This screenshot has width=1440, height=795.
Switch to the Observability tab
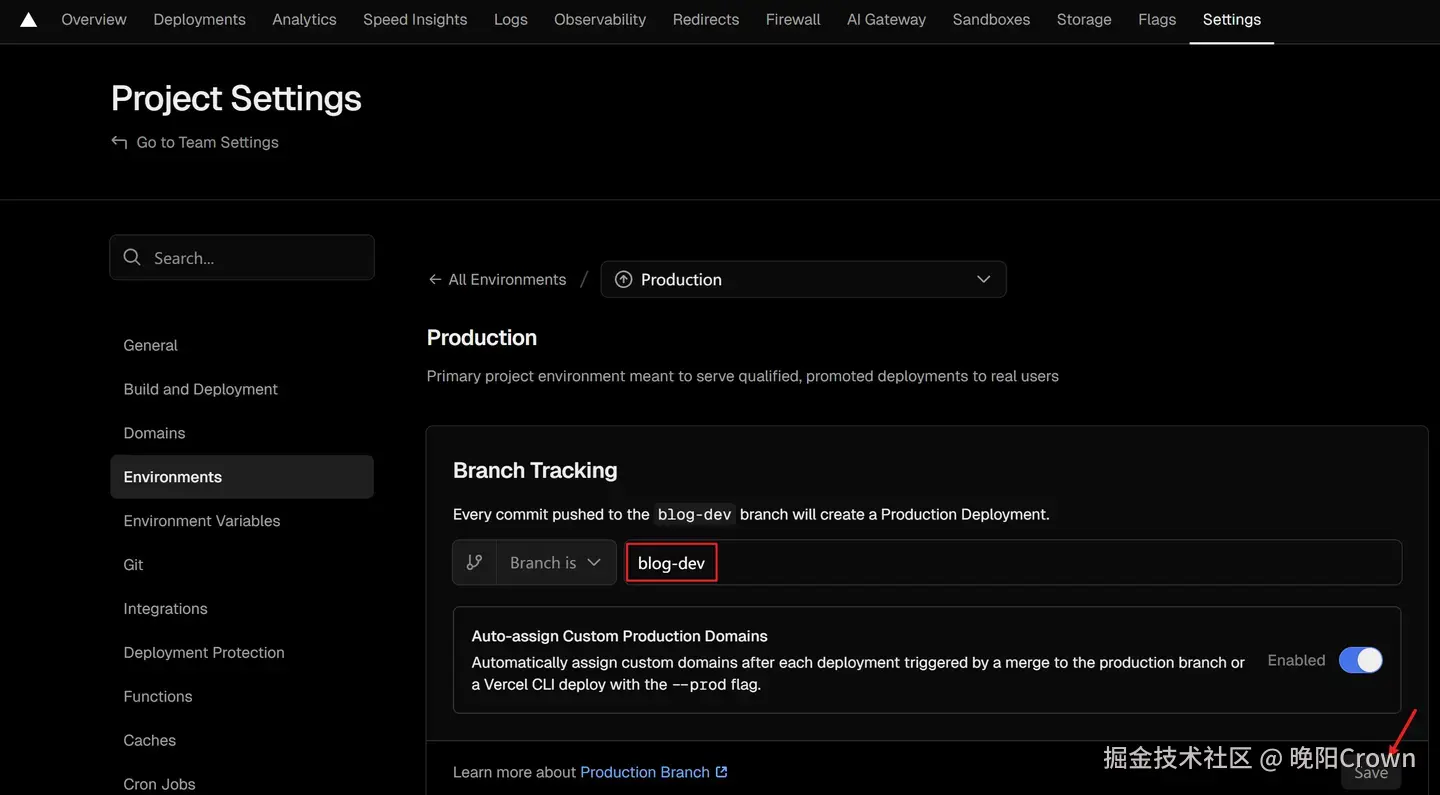[600, 20]
